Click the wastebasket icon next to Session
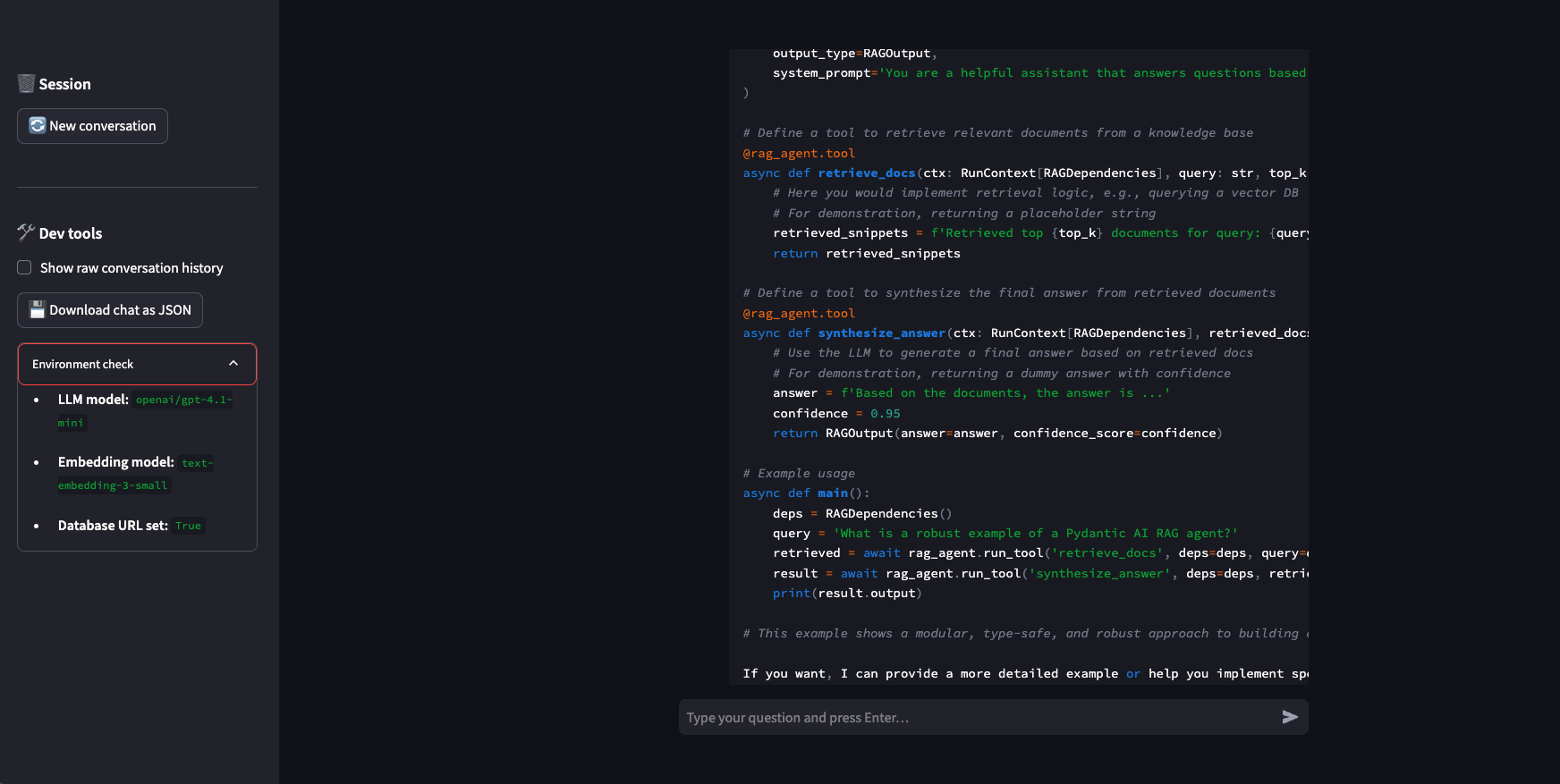The image size is (1560, 784). [x=26, y=83]
